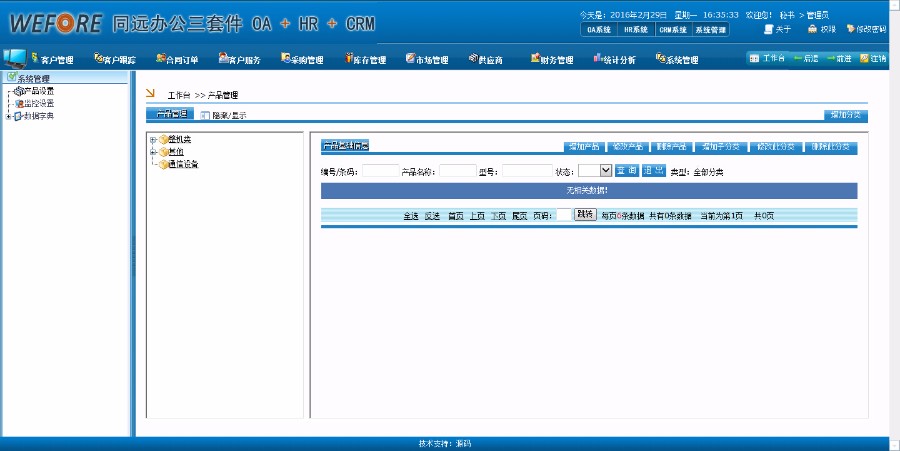Click the 删除产品 button
900x451 pixels.
point(672,147)
